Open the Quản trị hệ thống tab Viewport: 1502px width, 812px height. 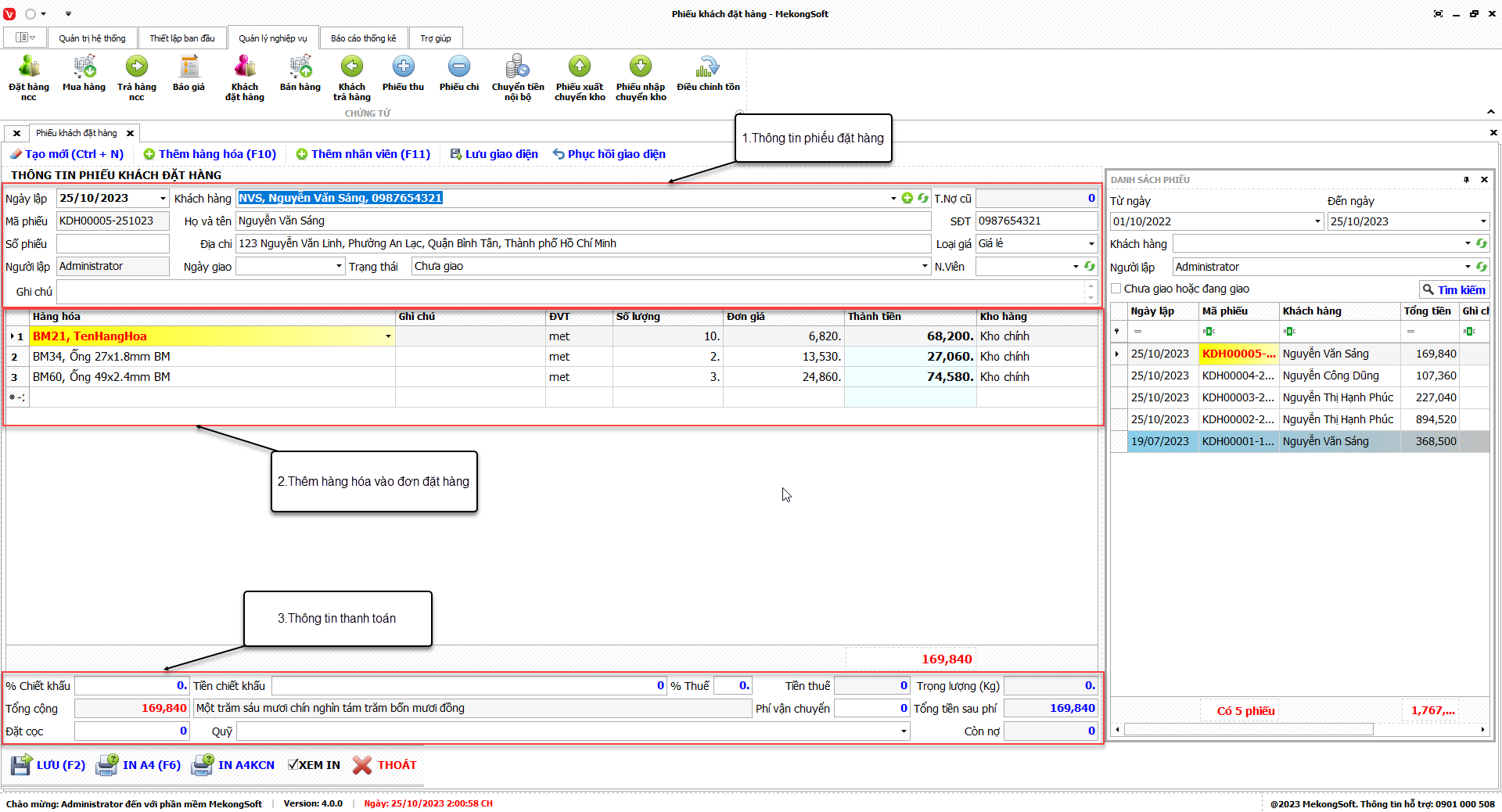coord(92,38)
